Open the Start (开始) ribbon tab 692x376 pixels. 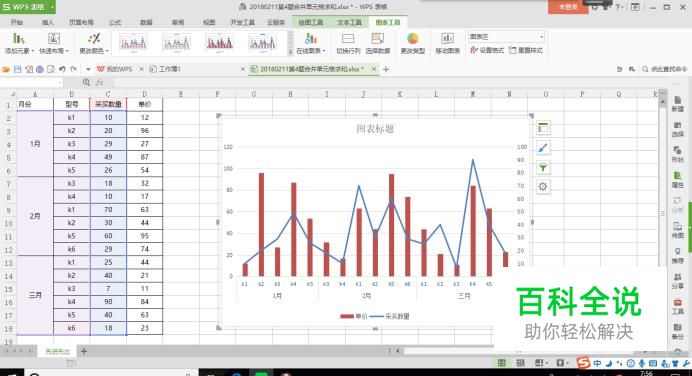(17, 23)
